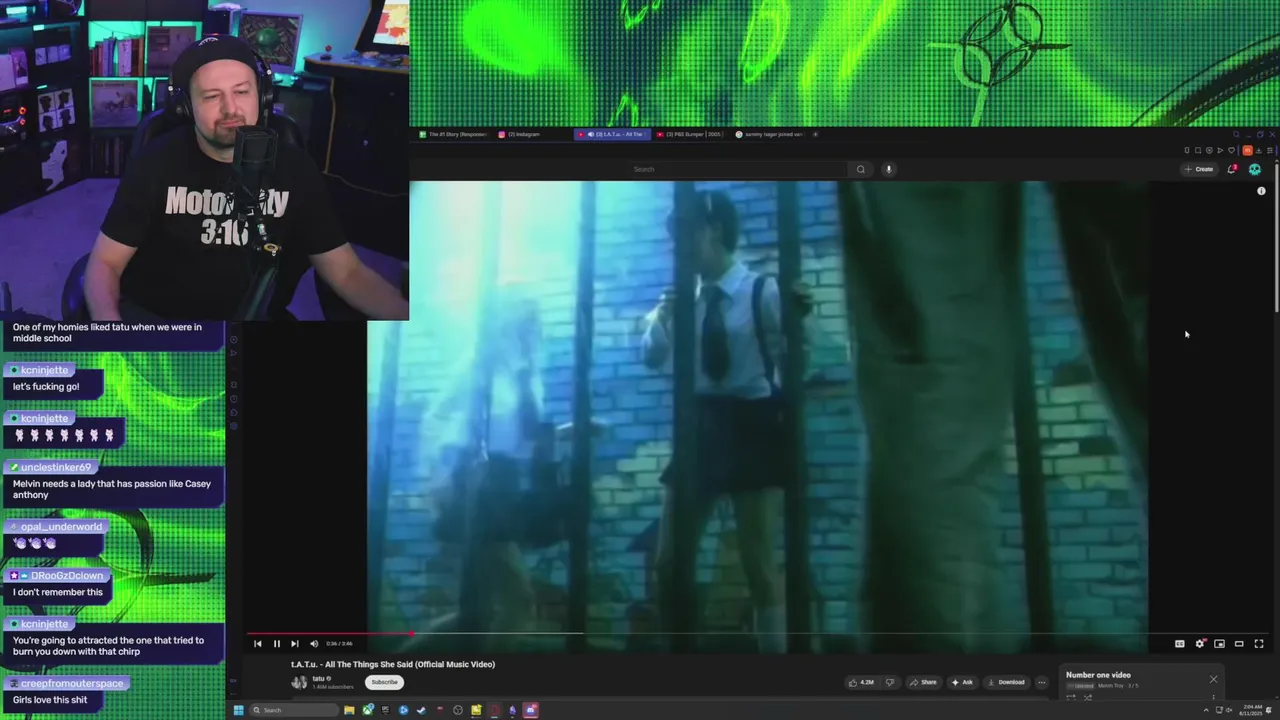The width and height of the screenshot is (1280, 720).
Task: Open the Windows Start menu
Action: point(238,710)
